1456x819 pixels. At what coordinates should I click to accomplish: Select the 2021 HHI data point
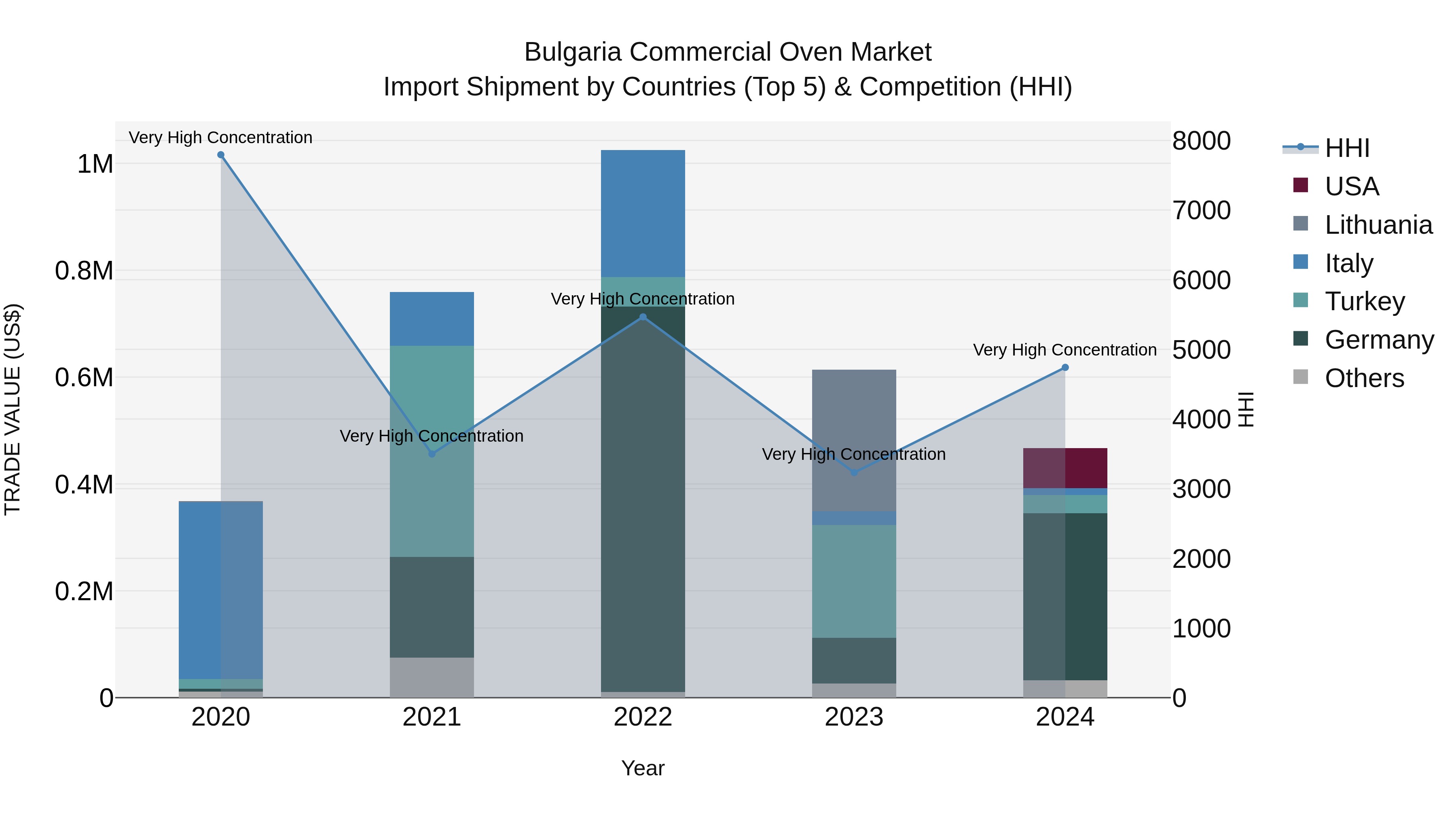[432, 454]
